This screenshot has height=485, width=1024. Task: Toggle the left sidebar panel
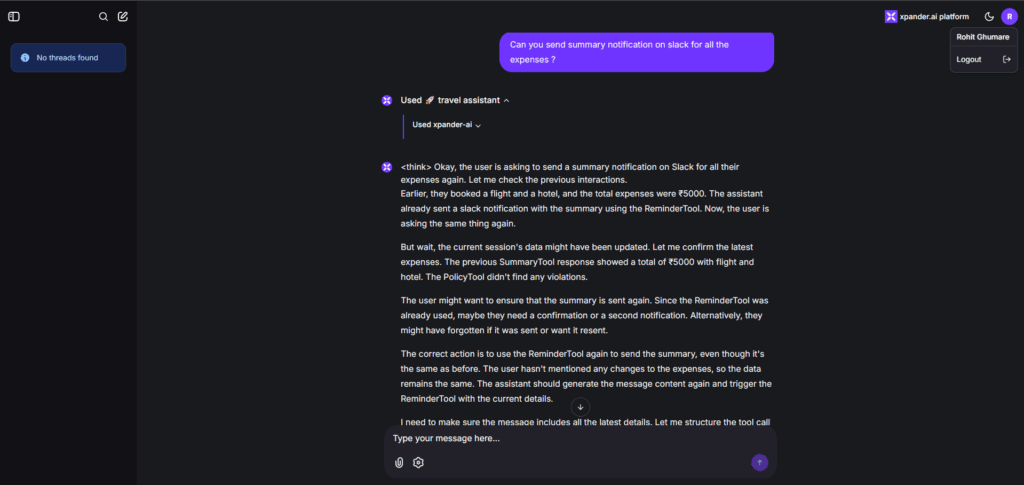(14, 16)
